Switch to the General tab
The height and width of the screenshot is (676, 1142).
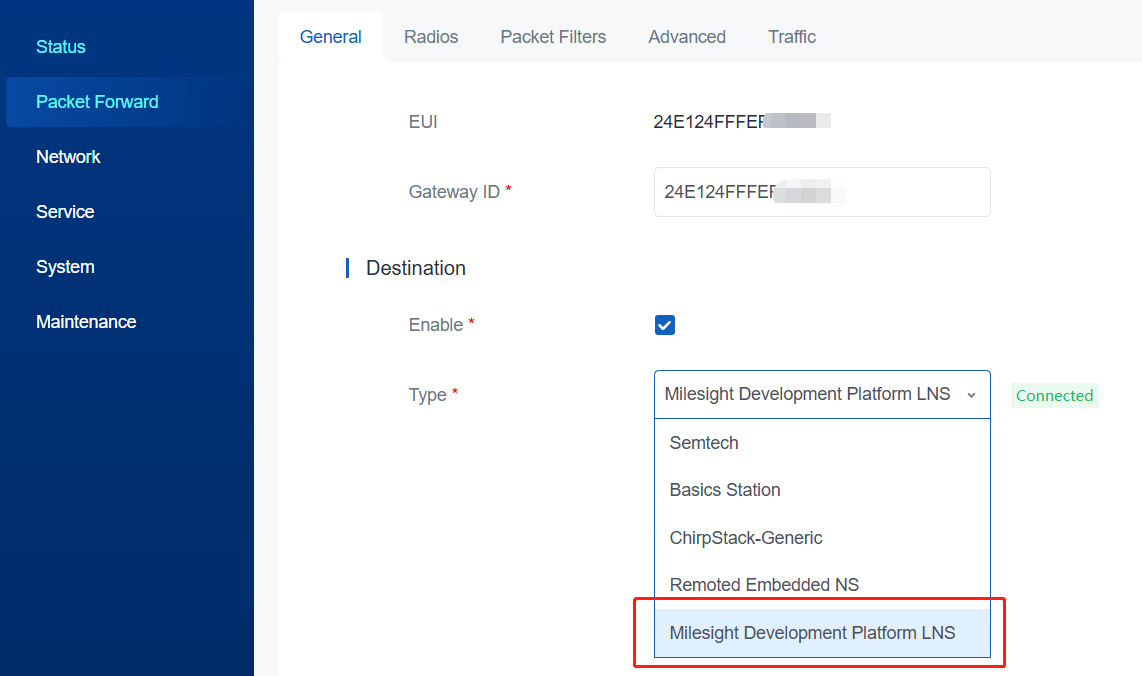pos(331,37)
